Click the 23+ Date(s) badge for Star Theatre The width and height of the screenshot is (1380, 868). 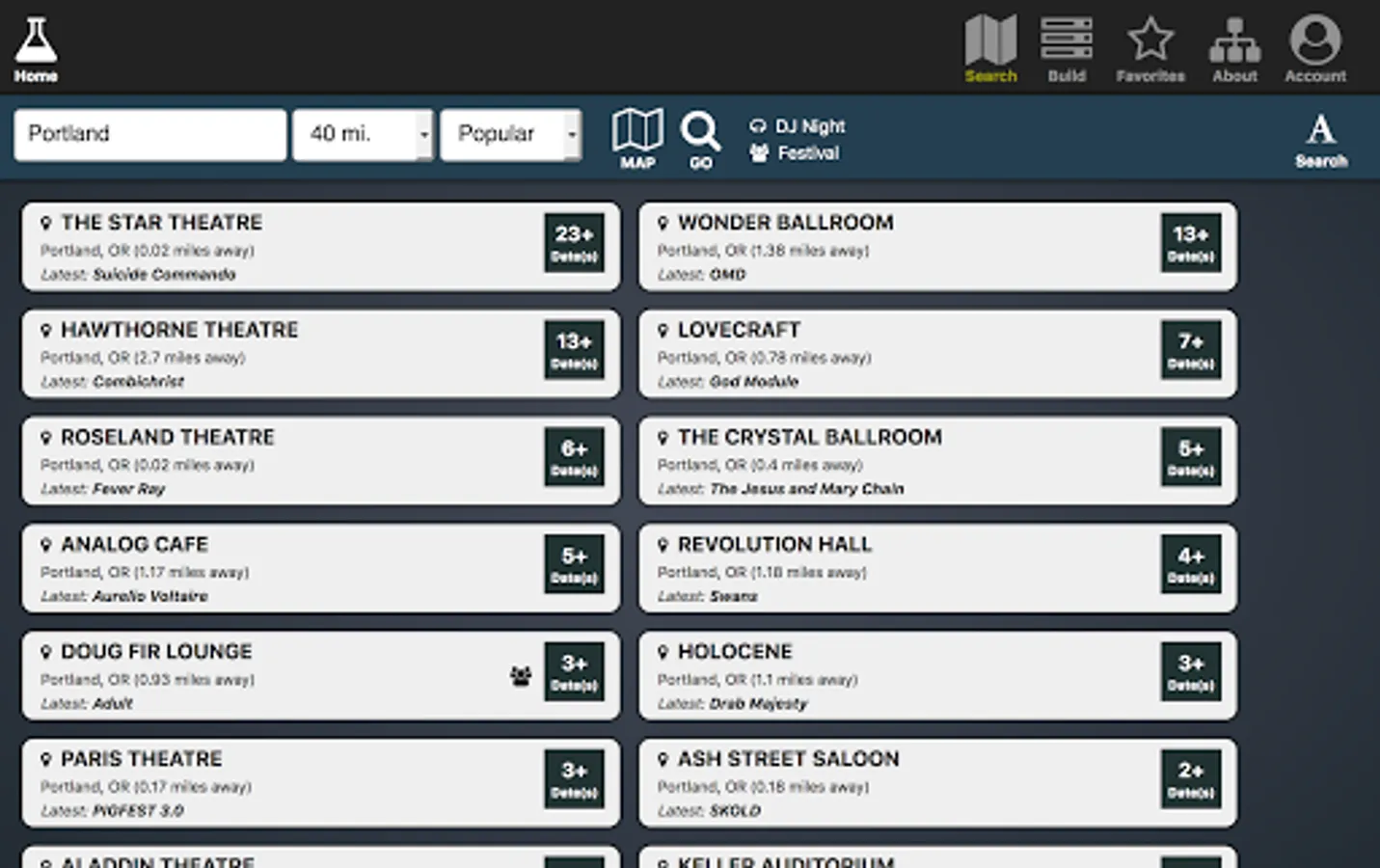tap(574, 242)
